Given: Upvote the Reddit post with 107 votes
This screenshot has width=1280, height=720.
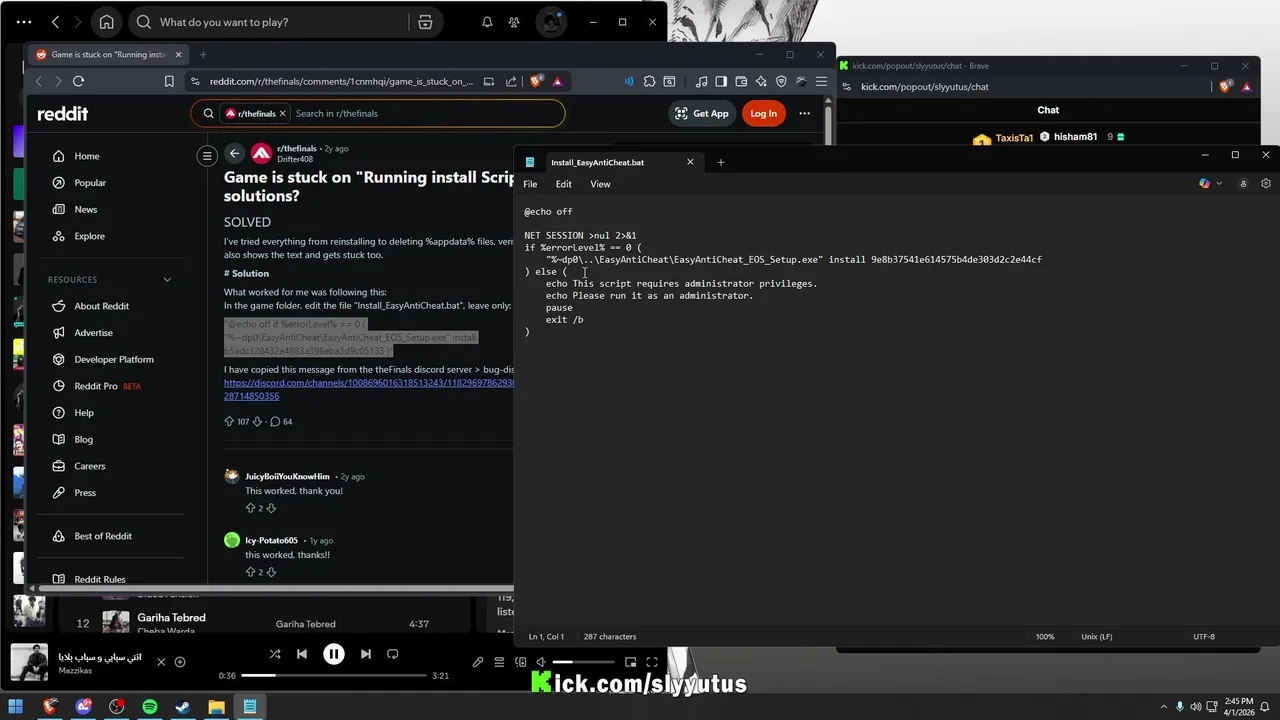Looking at the screenshot, I should (x=229, y=422).
